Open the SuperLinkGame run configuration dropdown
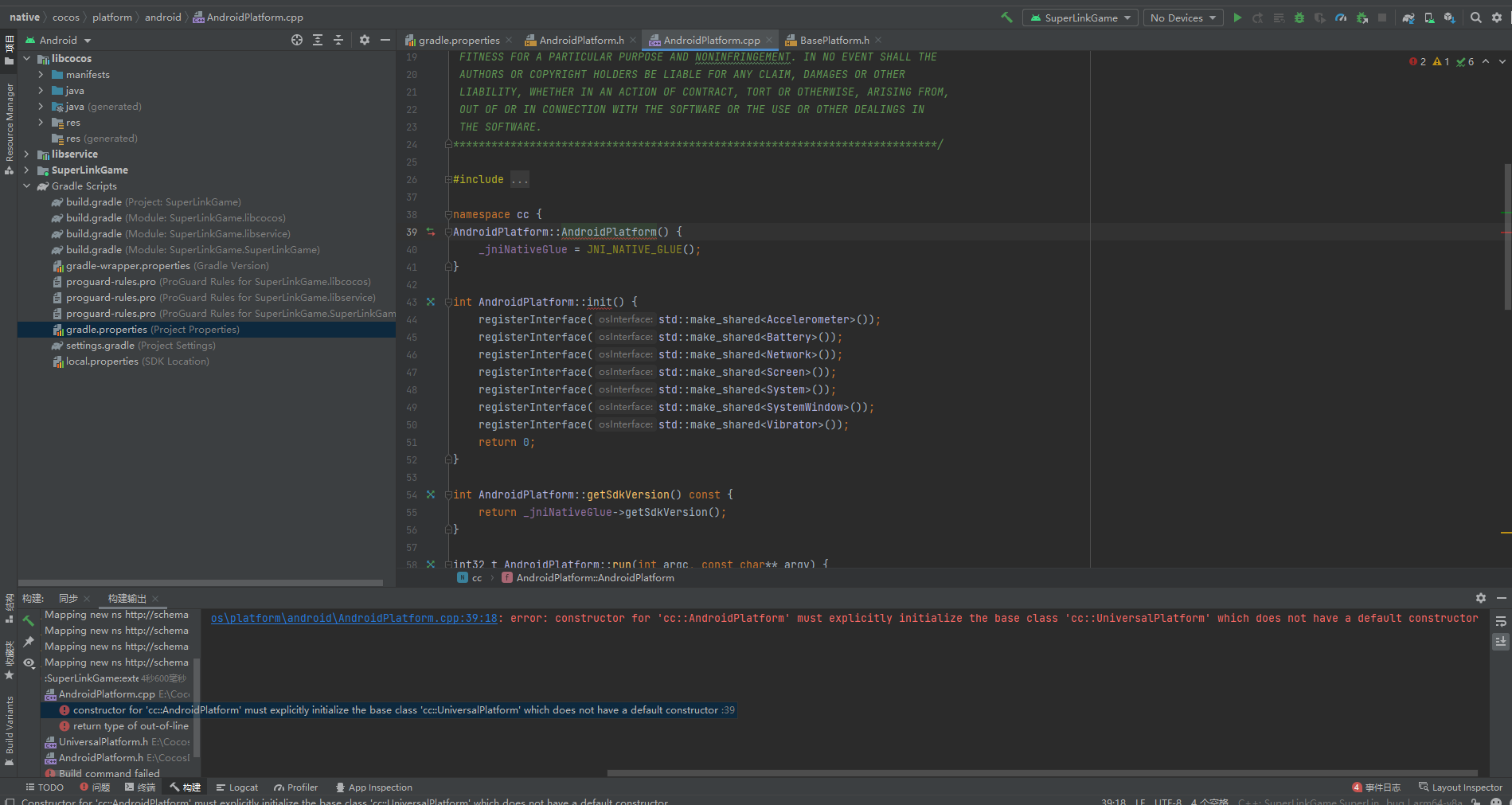1512x805 pixels. [x=1080, y=18]
